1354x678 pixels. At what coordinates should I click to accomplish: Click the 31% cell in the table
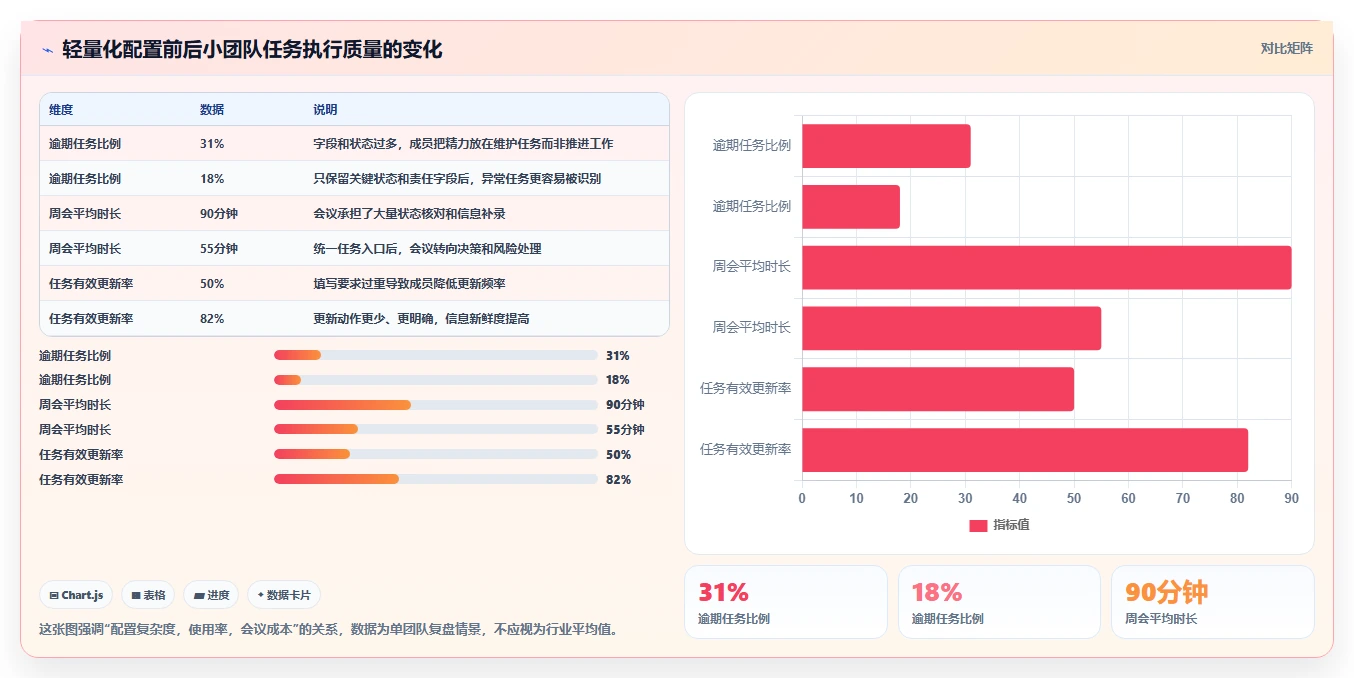click(212, 144)
